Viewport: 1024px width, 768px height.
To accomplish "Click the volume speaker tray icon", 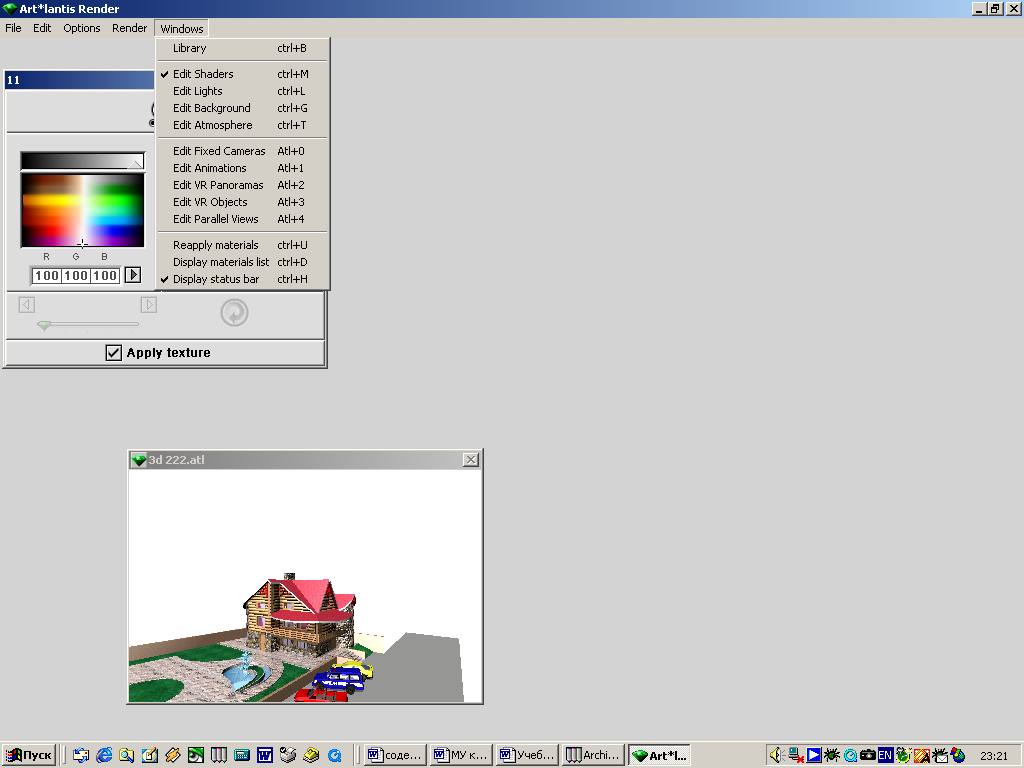I will [776, 755].
